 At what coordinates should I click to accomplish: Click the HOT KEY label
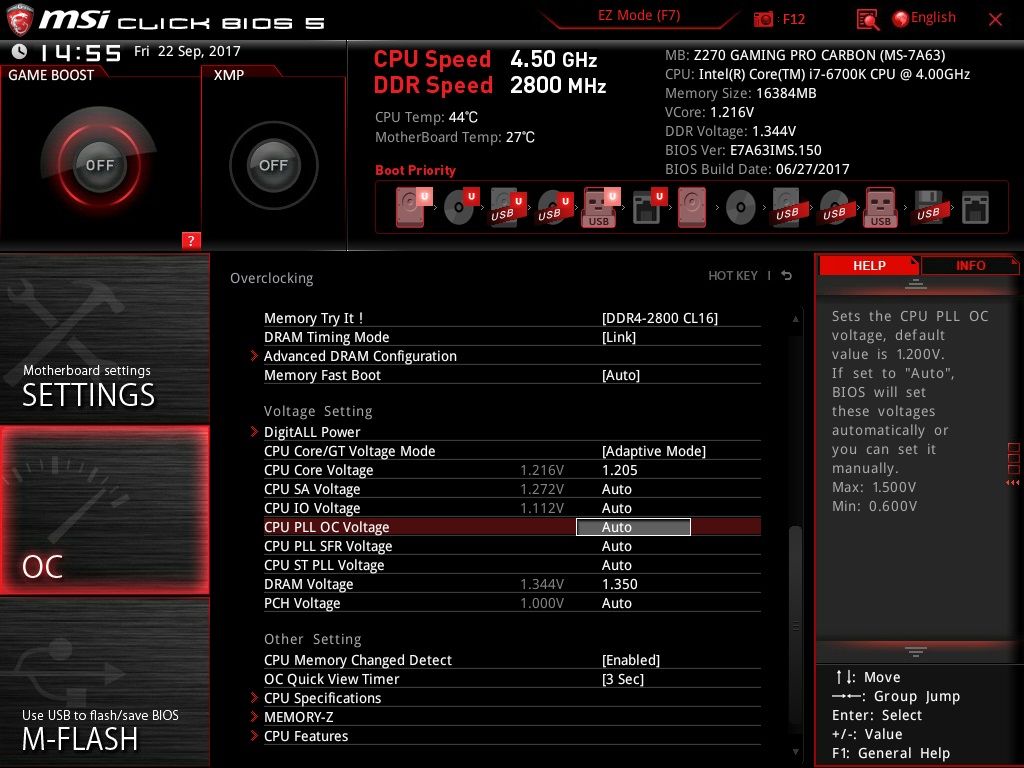click(733, 276)
